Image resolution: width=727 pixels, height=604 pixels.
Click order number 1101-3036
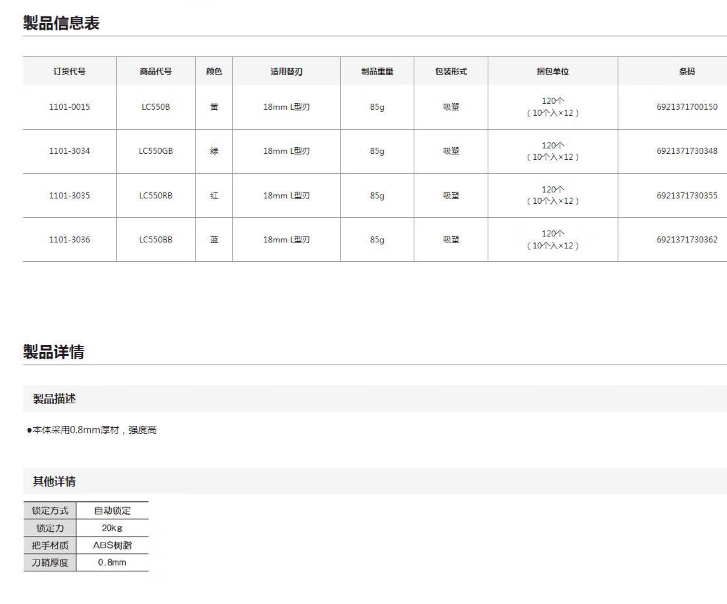coord(69,240)
